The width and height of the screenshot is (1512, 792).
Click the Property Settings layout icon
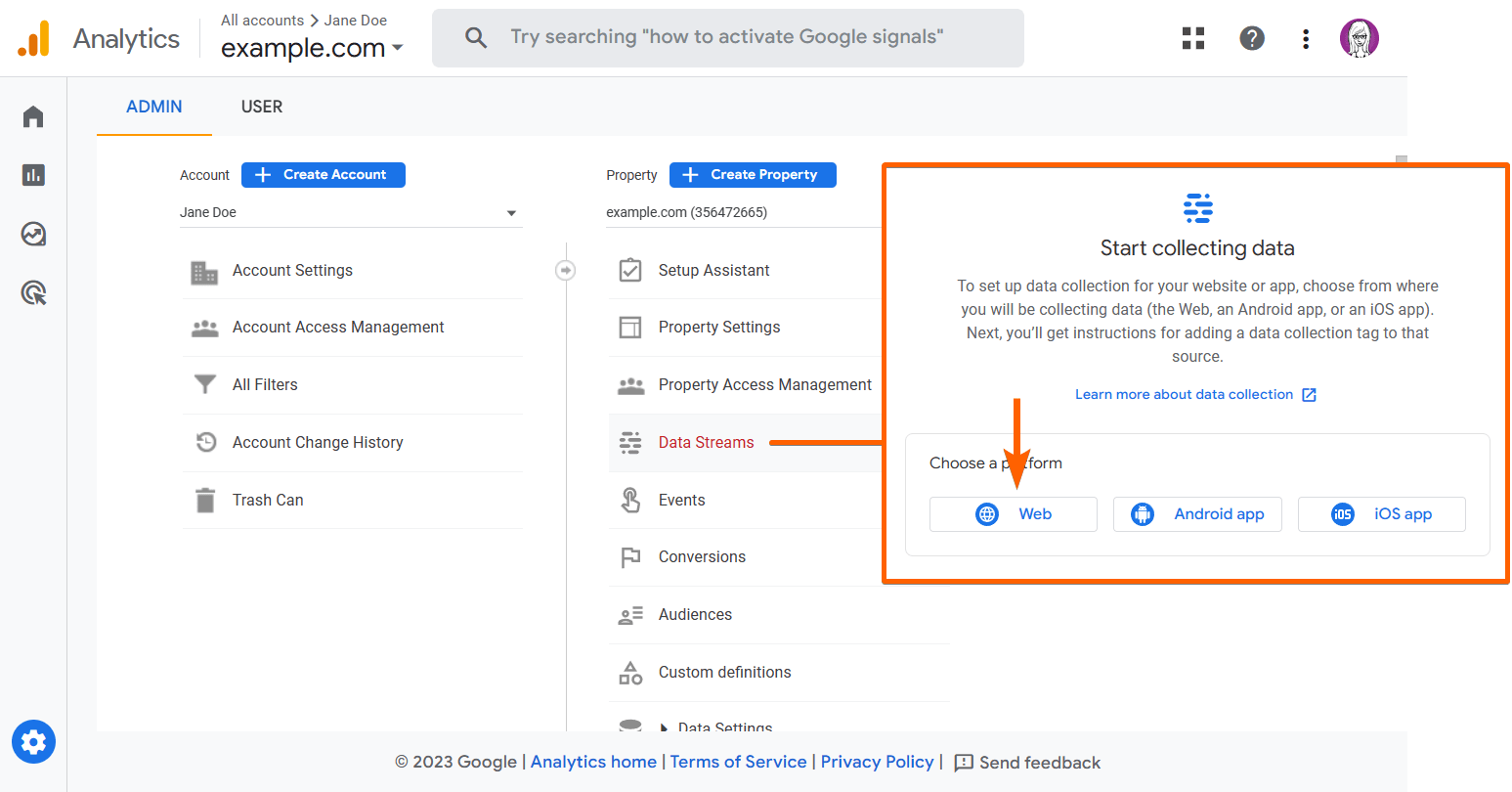(x=630, y=327)
